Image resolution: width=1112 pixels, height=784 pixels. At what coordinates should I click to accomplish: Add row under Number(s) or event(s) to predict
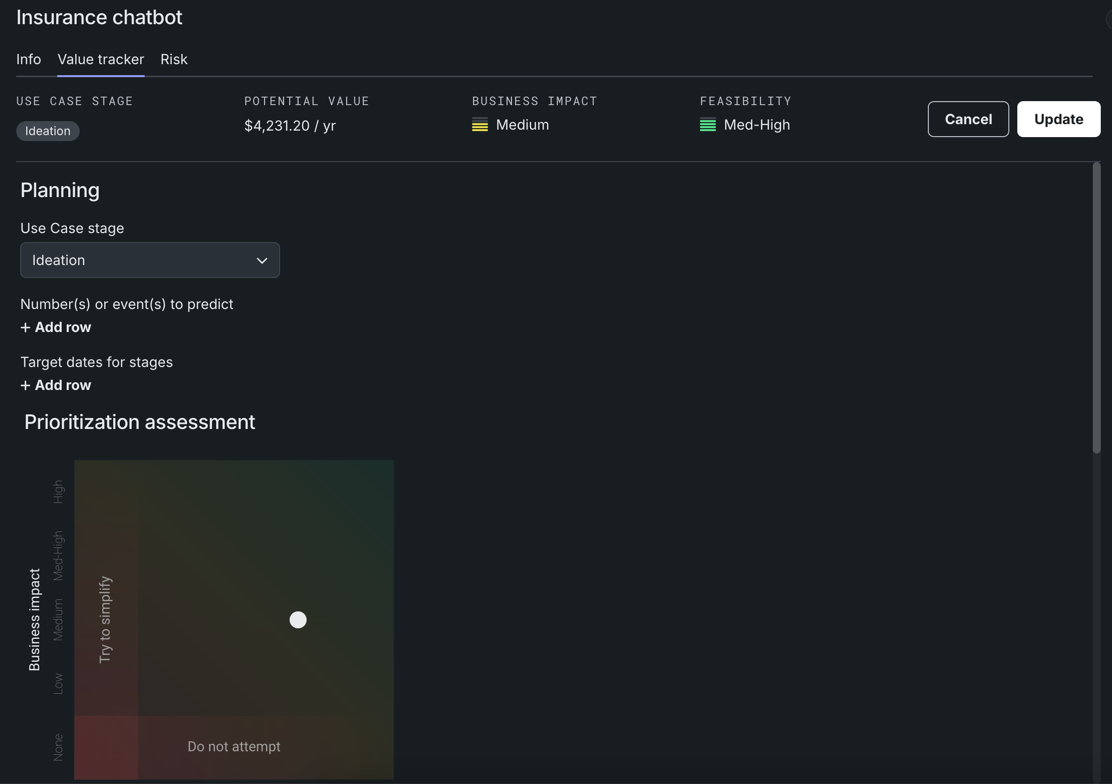tap(56, 327)
